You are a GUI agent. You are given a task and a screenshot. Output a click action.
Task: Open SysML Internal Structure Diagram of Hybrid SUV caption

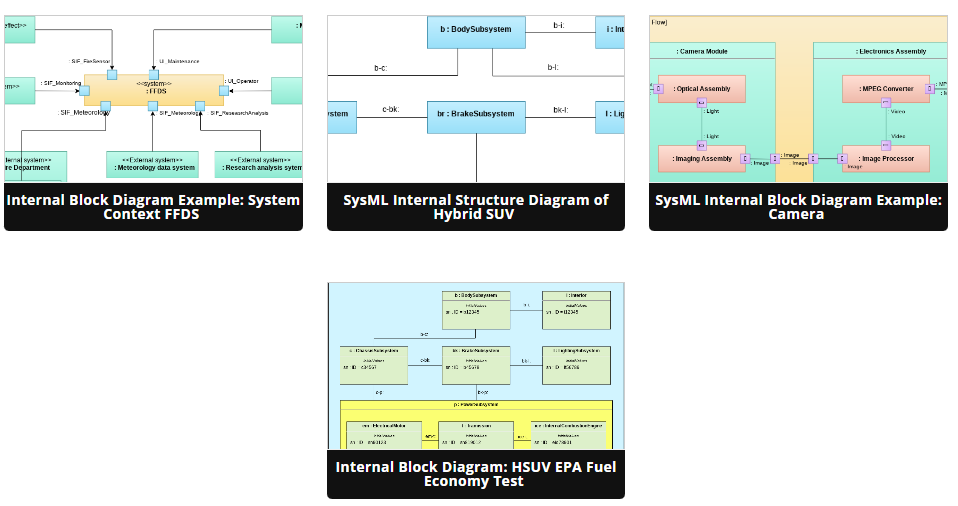(476, 207)
